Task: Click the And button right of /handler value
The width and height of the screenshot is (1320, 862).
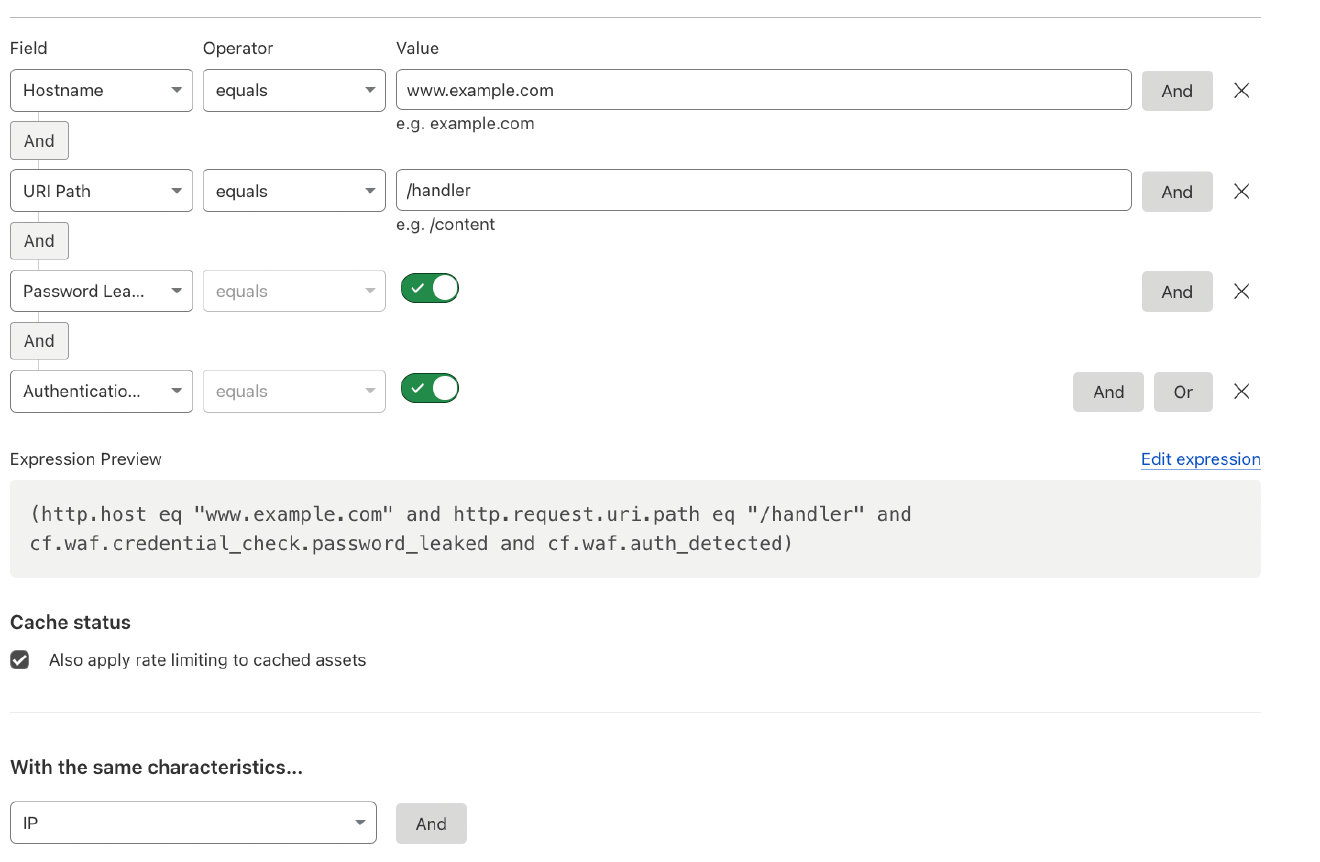Action: click(x=1177, y=191)
